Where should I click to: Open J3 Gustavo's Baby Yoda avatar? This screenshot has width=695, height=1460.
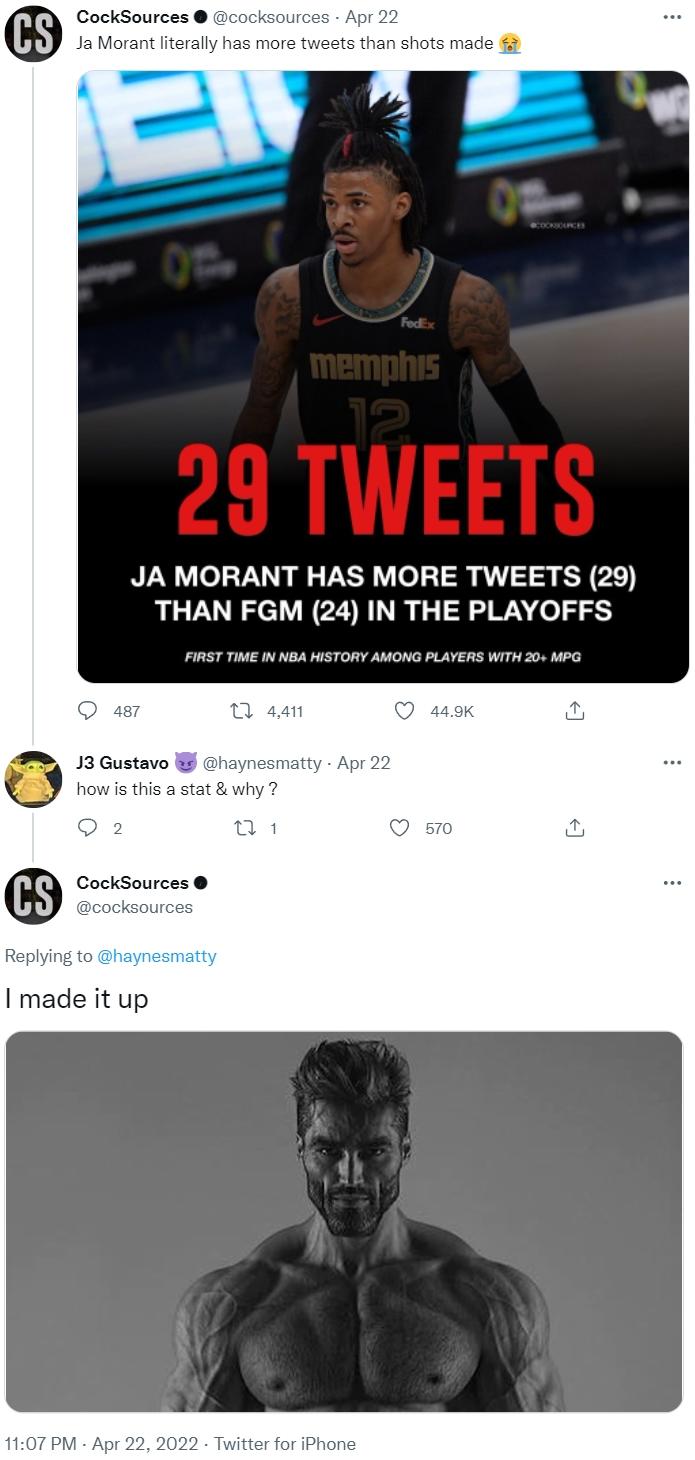[33, 779]
